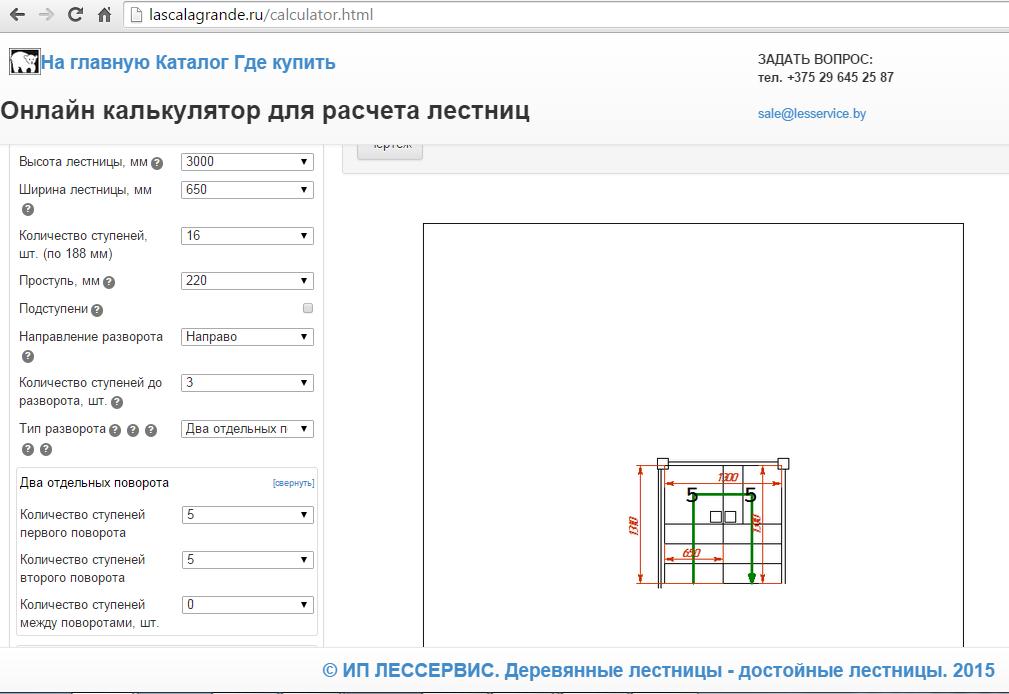The image size is (1009, 694).
Task: Click the partially hidden Чертеж button
Action: click(390, 150)
